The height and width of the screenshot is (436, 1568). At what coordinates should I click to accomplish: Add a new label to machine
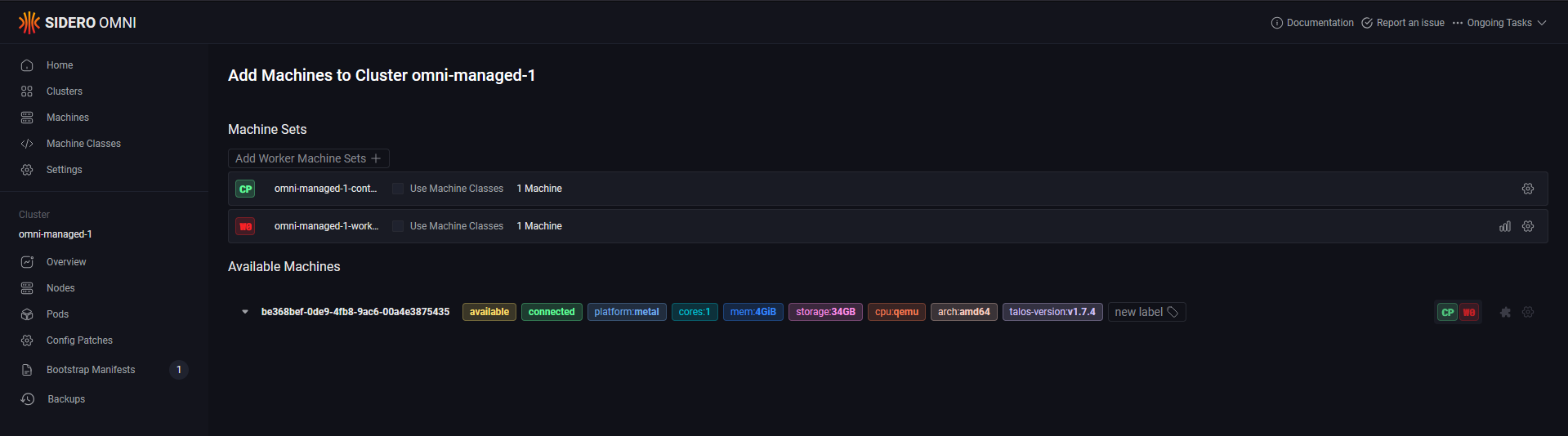1146,312
